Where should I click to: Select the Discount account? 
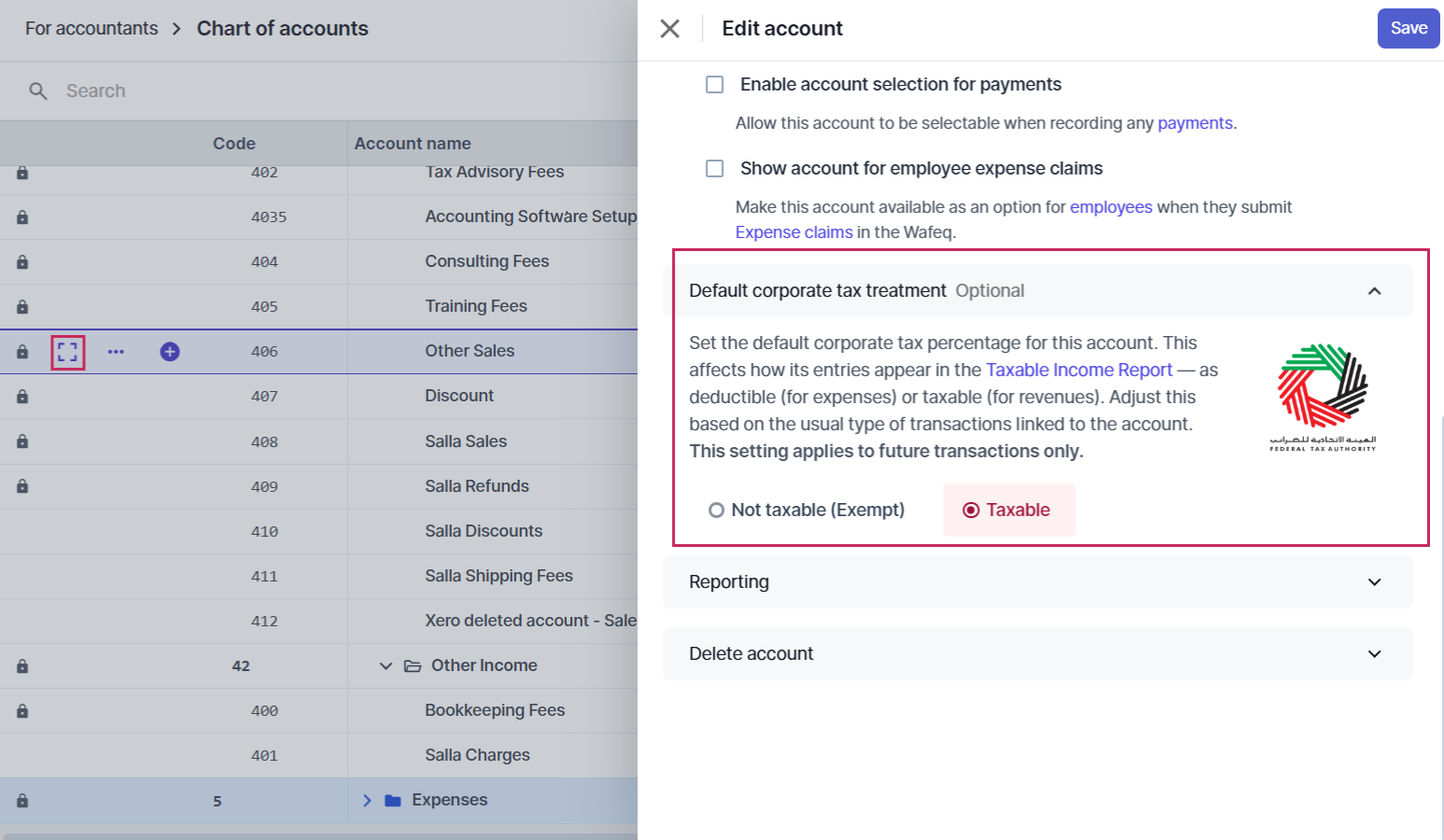[x=459, y=396]
